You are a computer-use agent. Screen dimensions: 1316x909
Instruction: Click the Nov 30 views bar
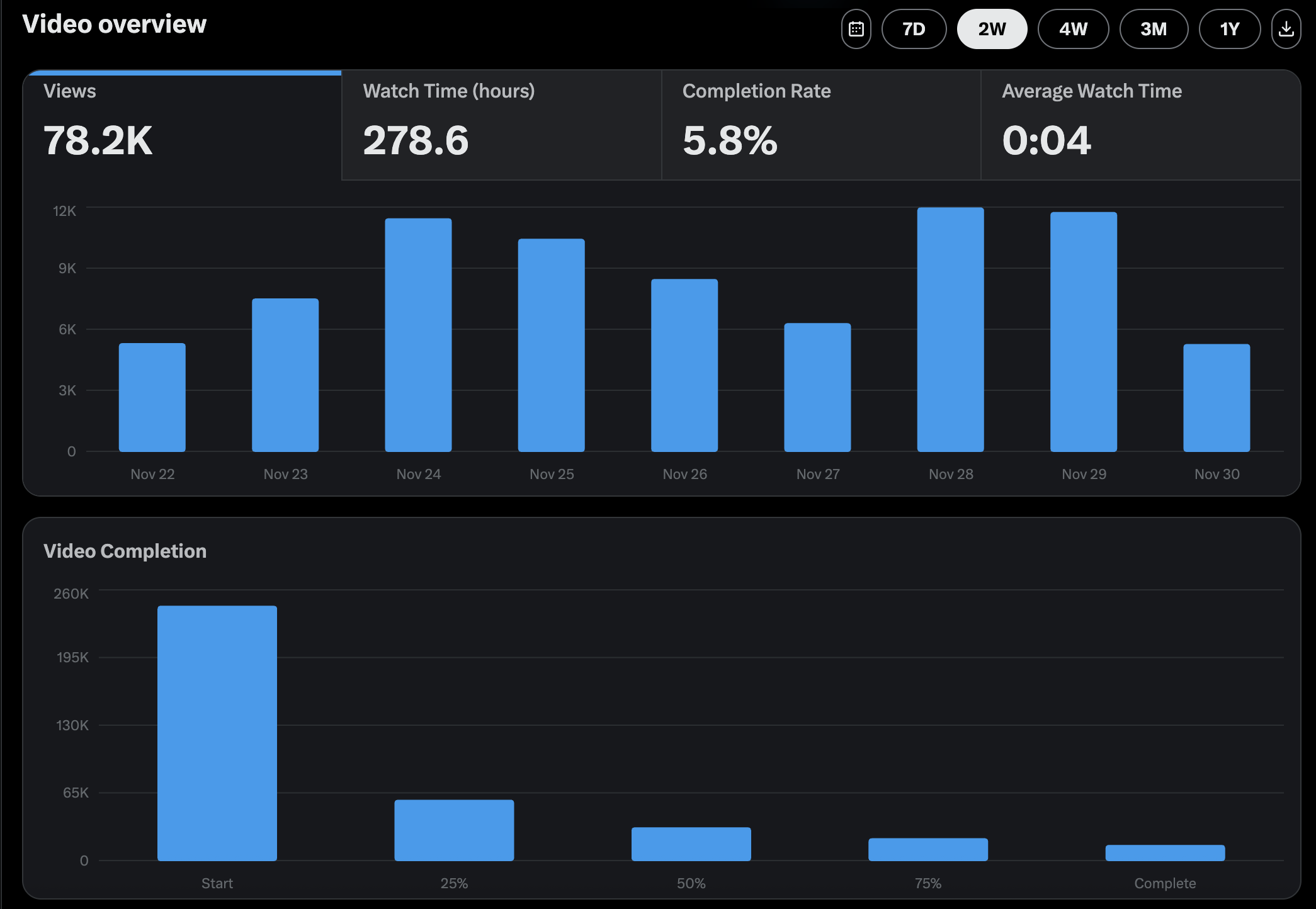pyautogui.click(x=1217, y=398)
